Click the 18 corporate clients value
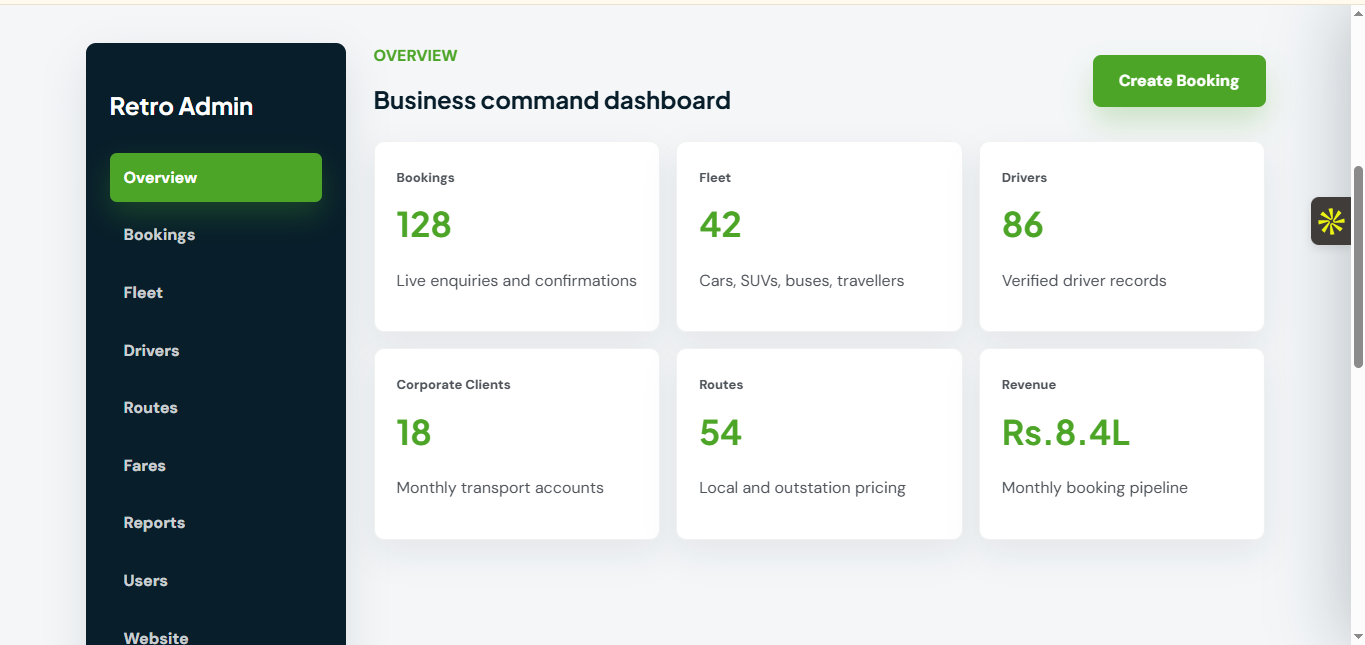Screen dimensions: 1365x645 (414, 432)
